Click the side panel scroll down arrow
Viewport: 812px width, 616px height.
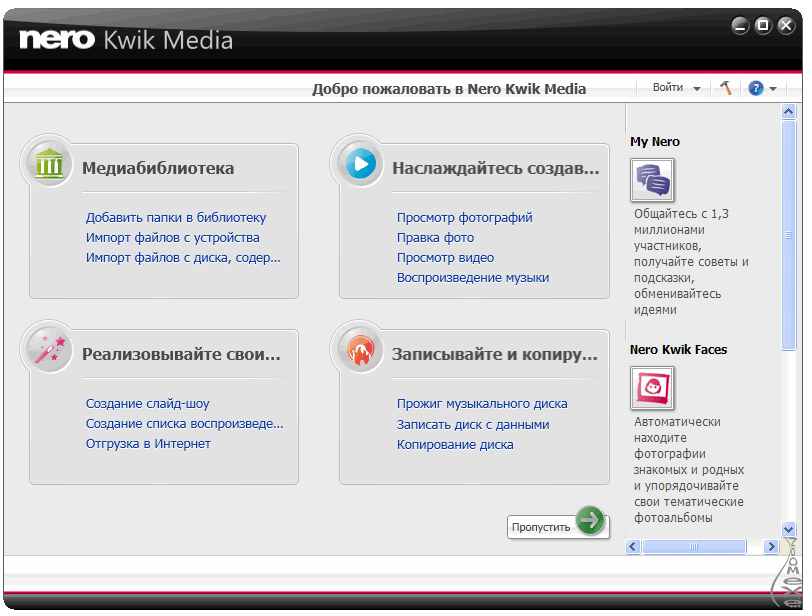tap(788, 529)
